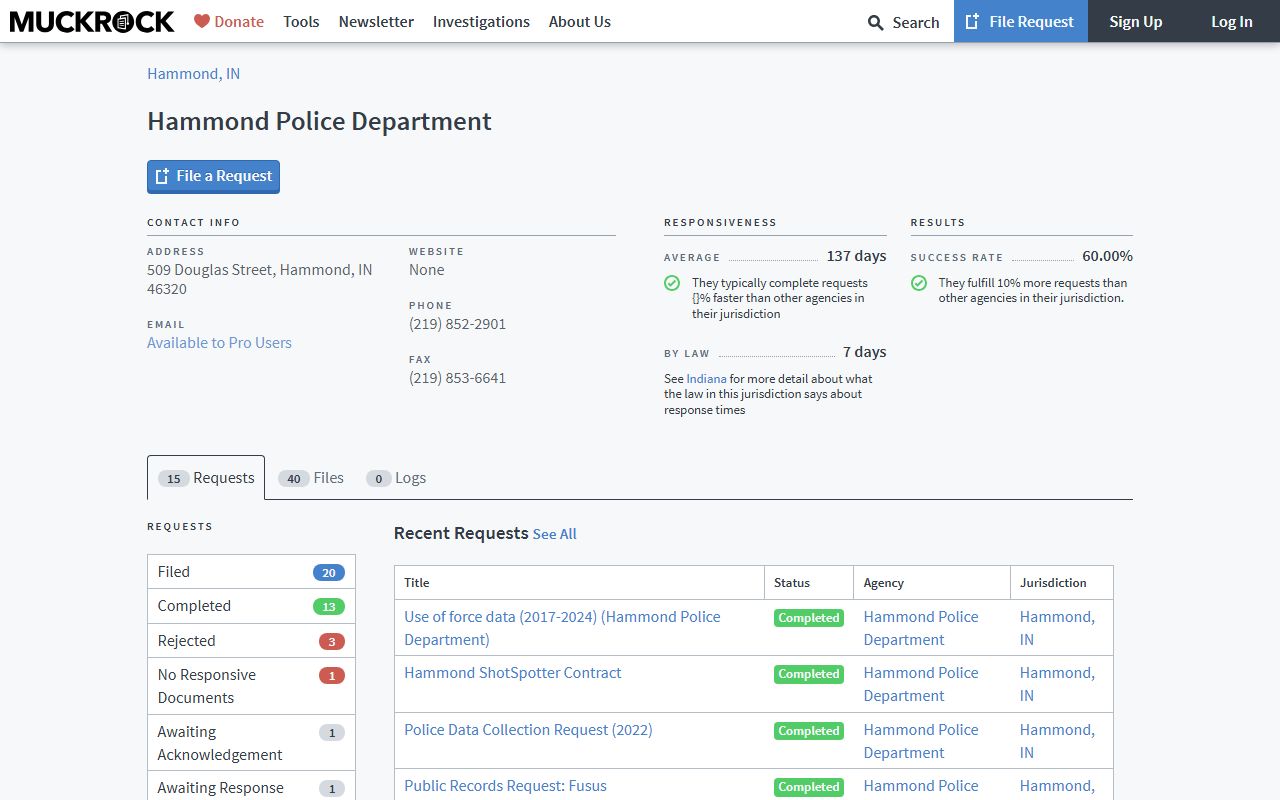This screenshot has width=1280, height=800.
Task: Select the Filed requests filter
Action: [x=251, y=572]
